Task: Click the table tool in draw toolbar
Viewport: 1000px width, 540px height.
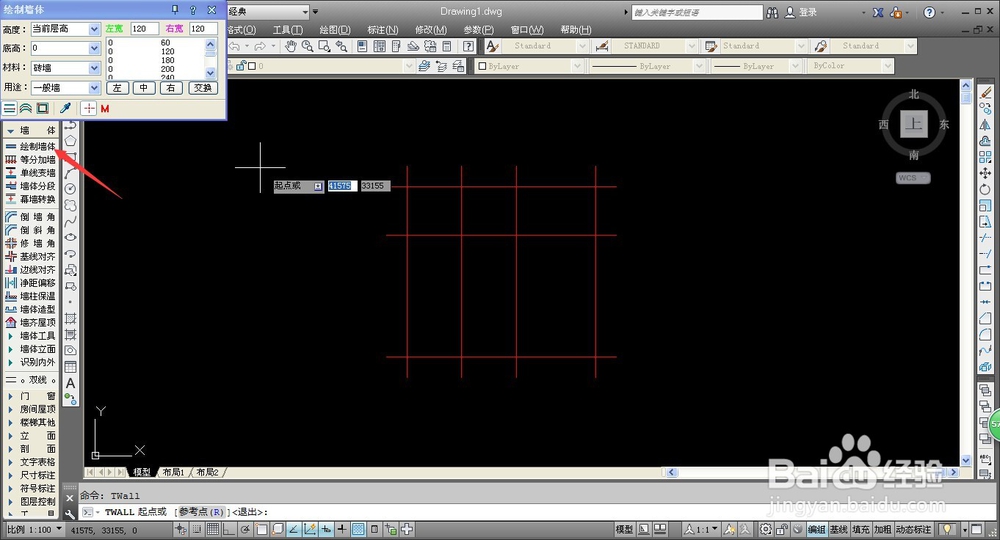Action: pos(70,367)
